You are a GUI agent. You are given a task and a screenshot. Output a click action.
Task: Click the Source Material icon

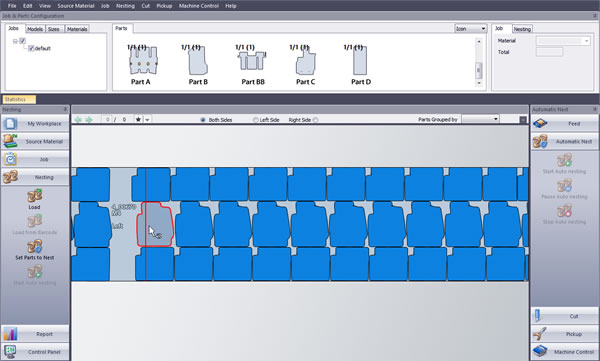click(x=10, y=141)
